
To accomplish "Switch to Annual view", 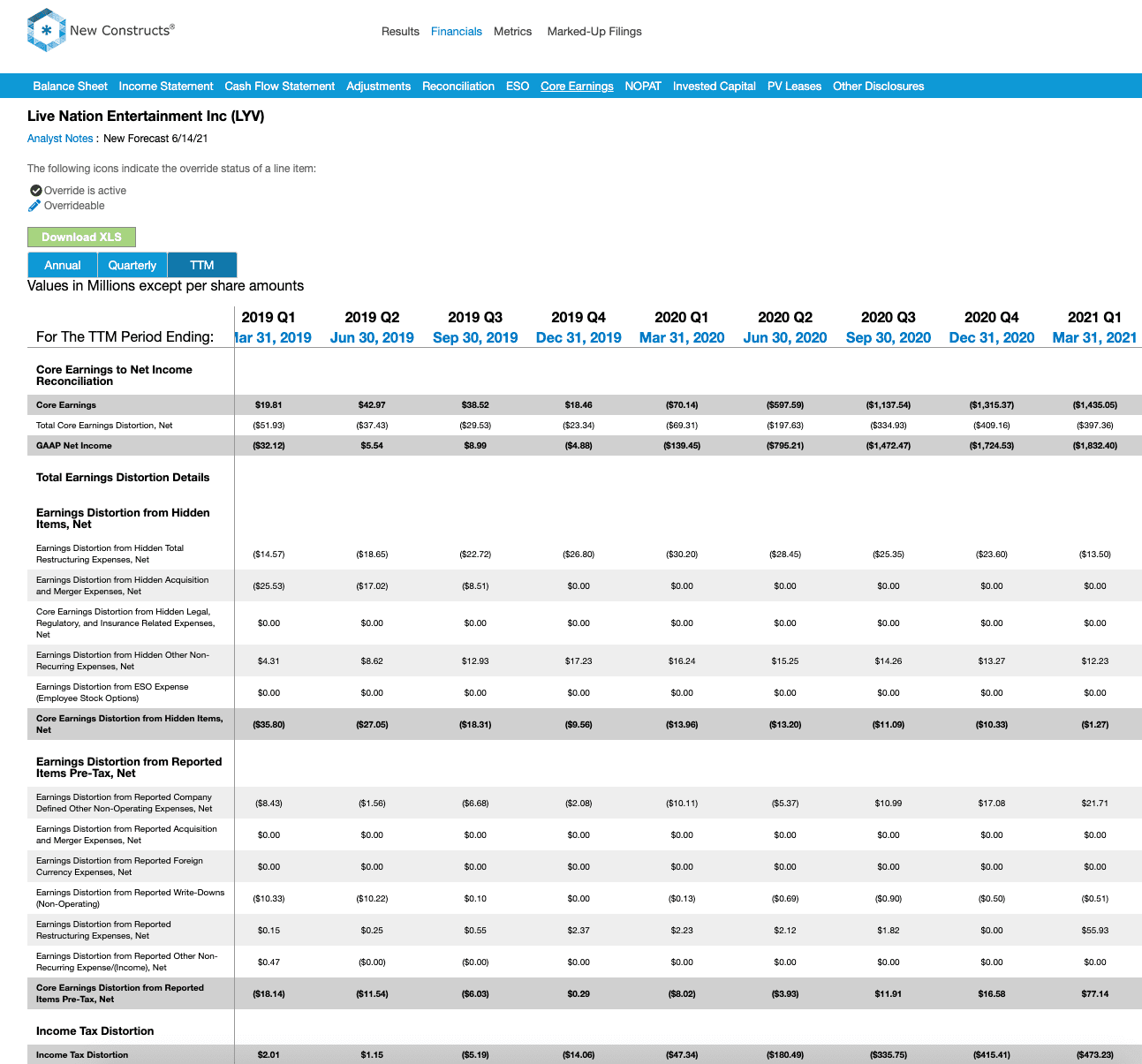I will click(63, 265).
